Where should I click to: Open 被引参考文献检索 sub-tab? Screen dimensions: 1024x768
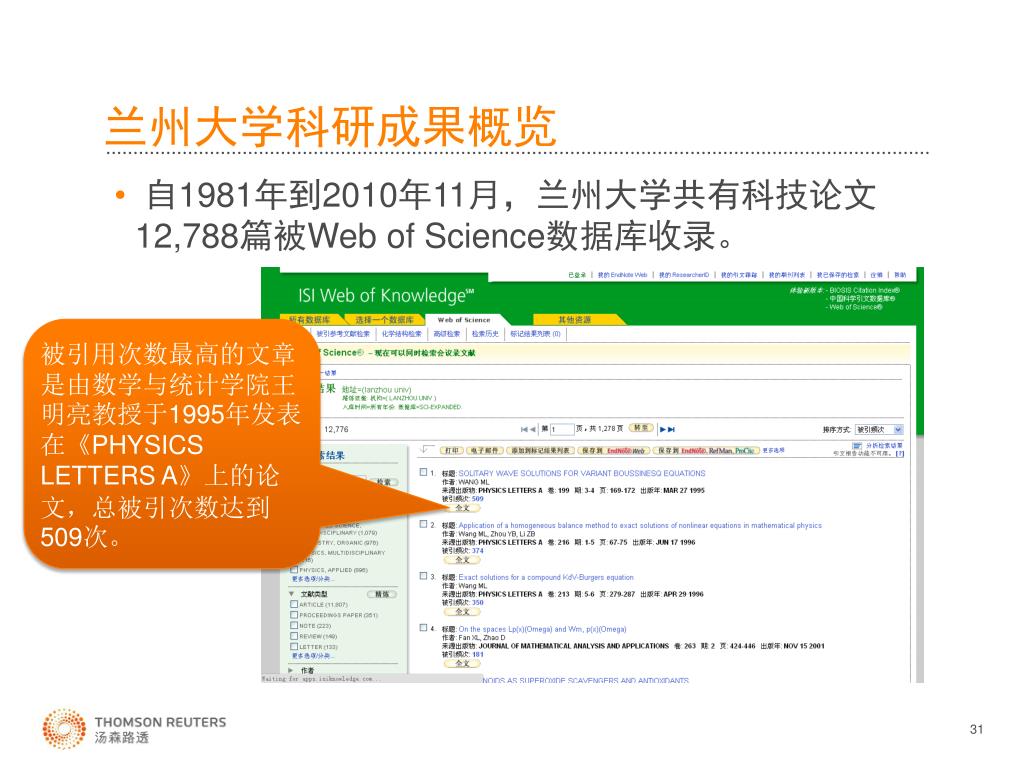344,334
